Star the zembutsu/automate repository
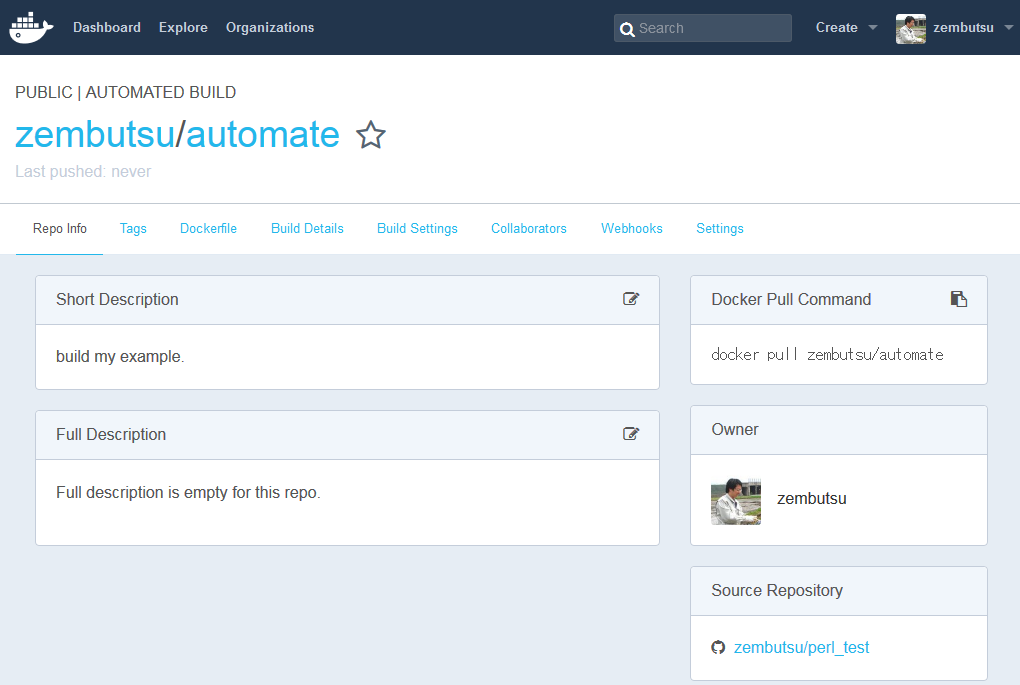The height and width of the screenshot is (685, 1020). 371,135
